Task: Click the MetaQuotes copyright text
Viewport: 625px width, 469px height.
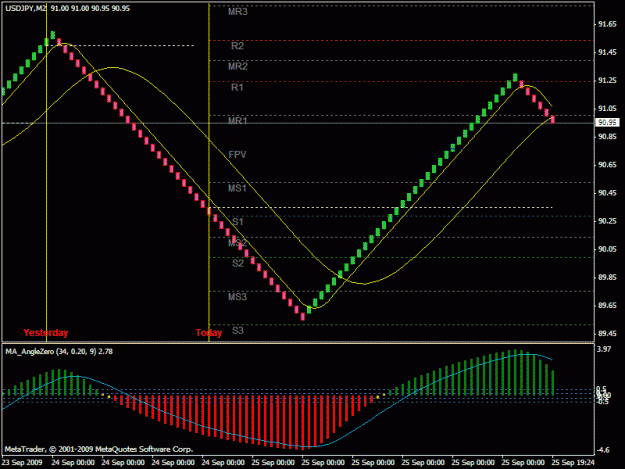Action: [99, 449]
